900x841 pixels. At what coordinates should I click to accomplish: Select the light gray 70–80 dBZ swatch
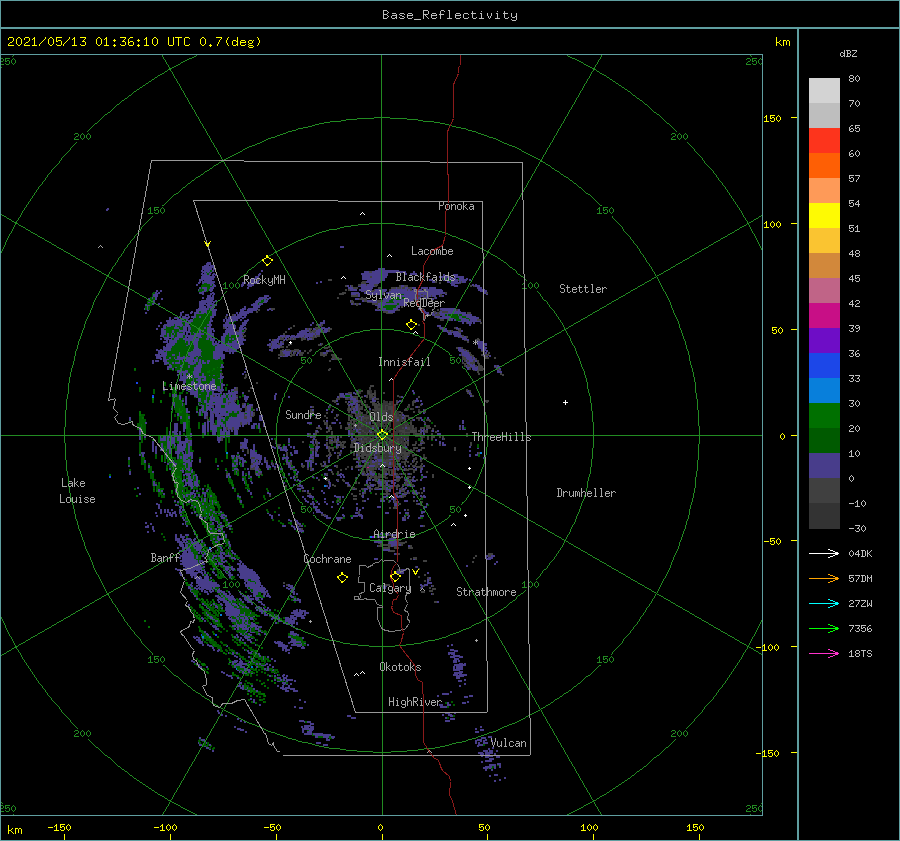point(824,91)
